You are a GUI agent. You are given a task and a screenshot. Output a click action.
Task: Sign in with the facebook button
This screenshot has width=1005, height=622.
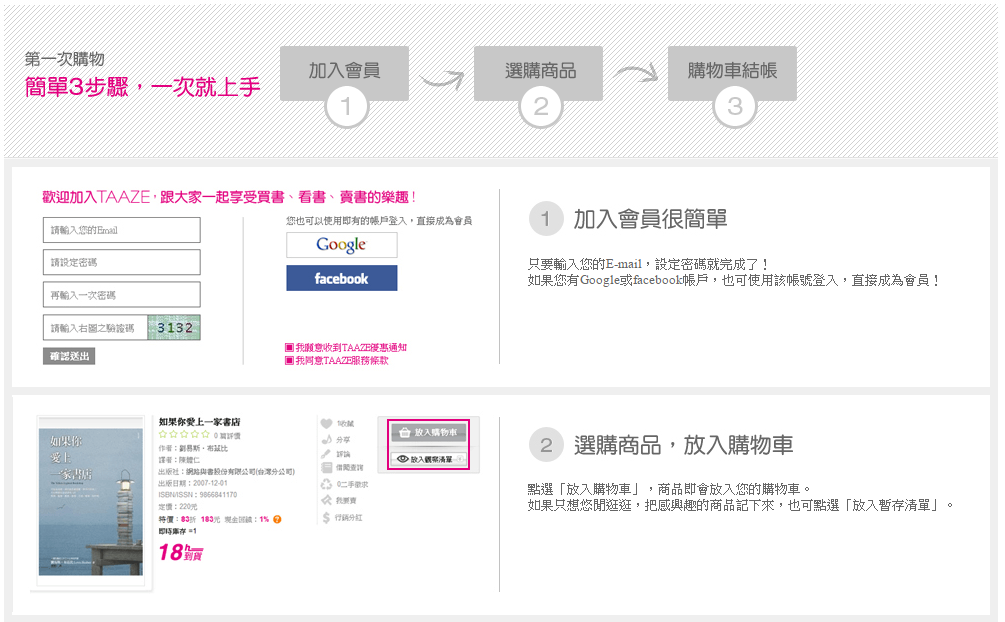pyautogui.click(x=342, y=278)
